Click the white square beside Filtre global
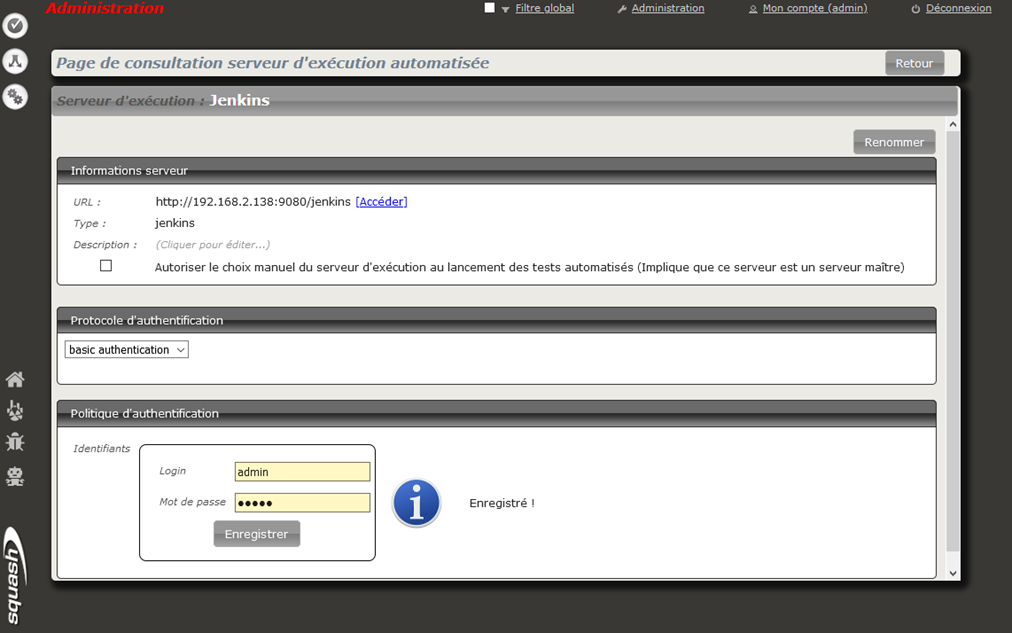The image size is (1012, 633). (489, 7)
